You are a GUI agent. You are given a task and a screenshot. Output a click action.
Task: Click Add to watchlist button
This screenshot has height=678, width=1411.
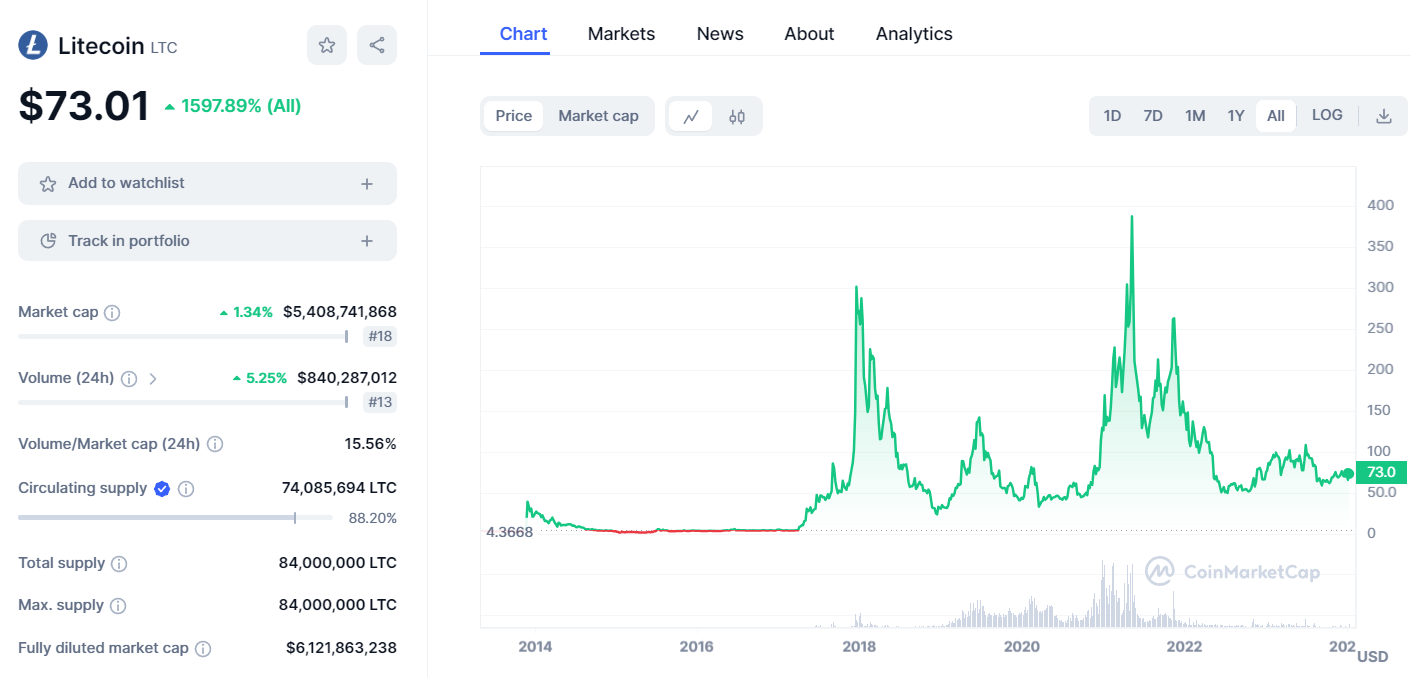pos(207,184)
